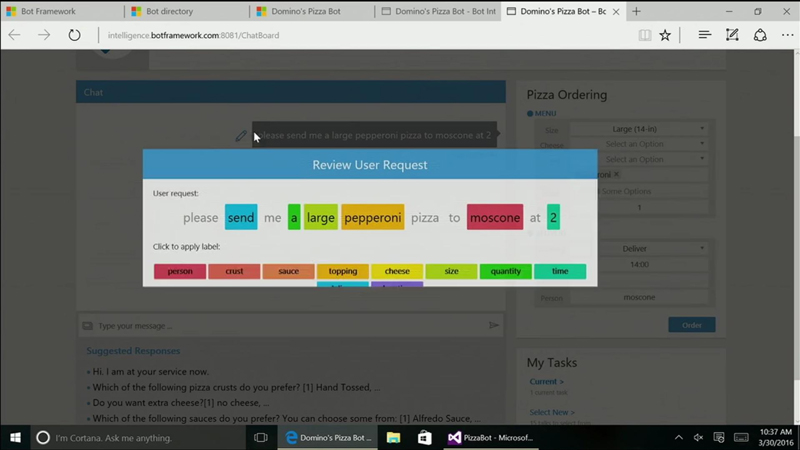Select the word 'please' in user request
The height and width of the screenshot is (450, 800).
click(x=201, y=217)
